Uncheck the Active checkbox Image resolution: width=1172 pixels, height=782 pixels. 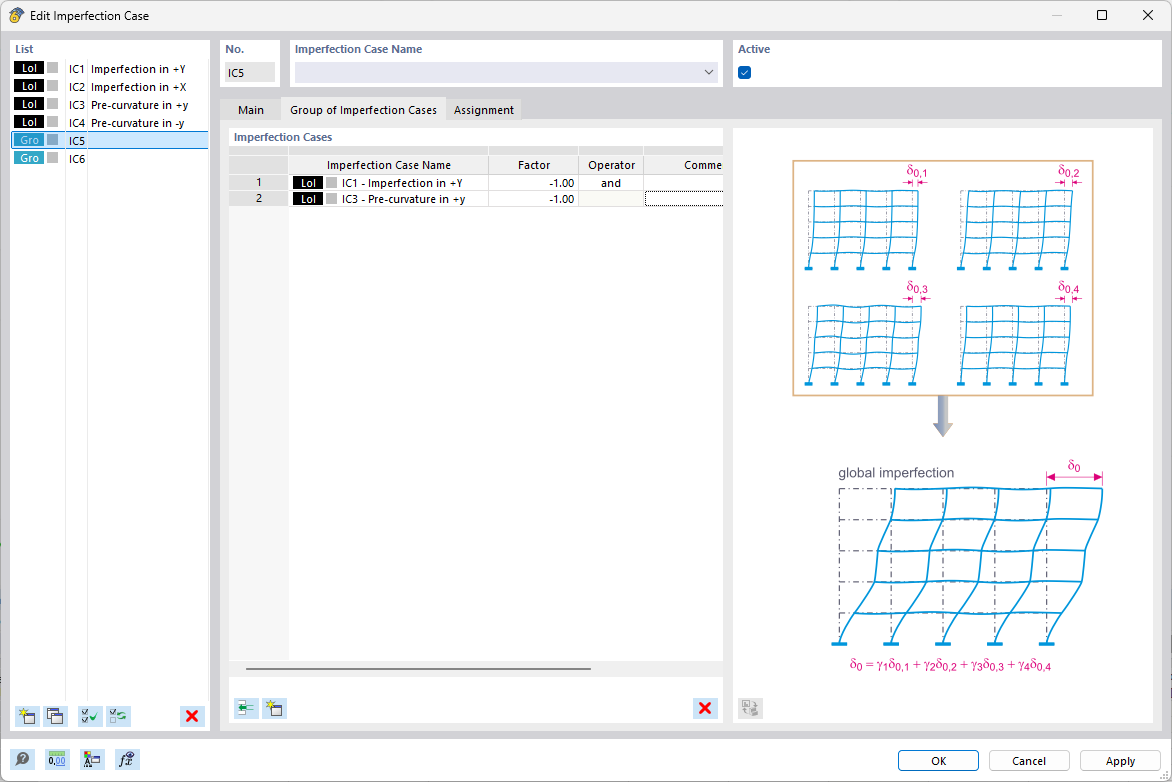pyautogui.click(x=744, y=73)
